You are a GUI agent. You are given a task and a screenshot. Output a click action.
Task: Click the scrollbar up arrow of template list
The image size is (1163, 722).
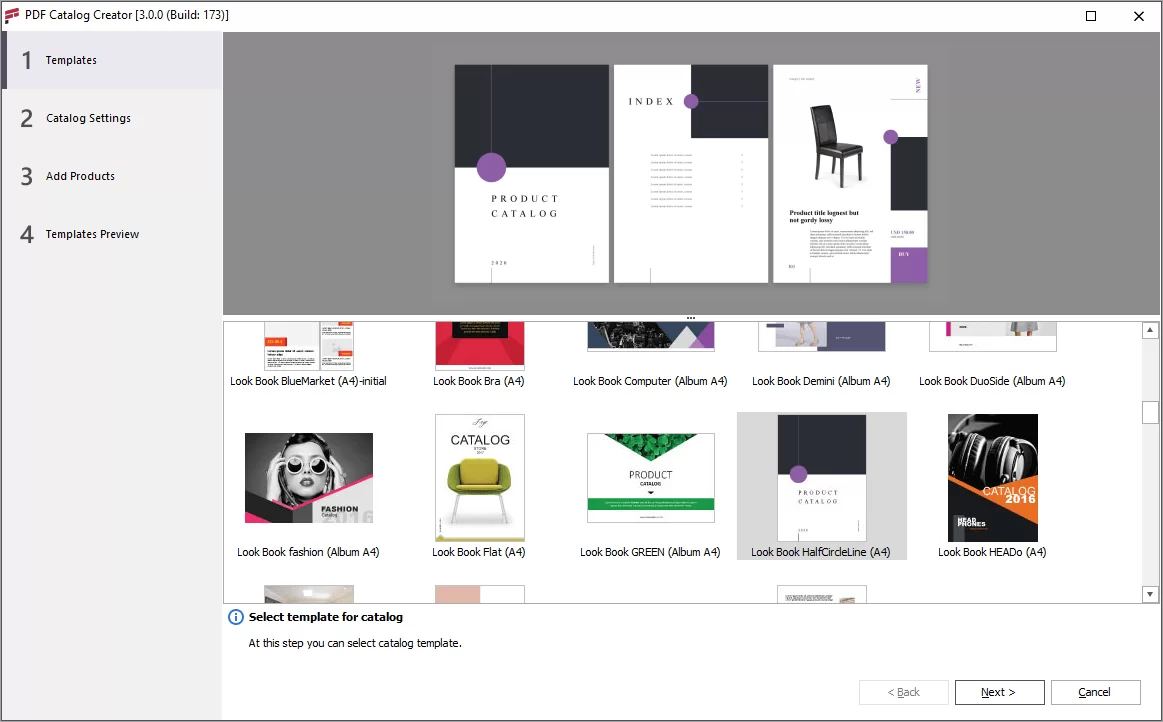(1147, 328)
